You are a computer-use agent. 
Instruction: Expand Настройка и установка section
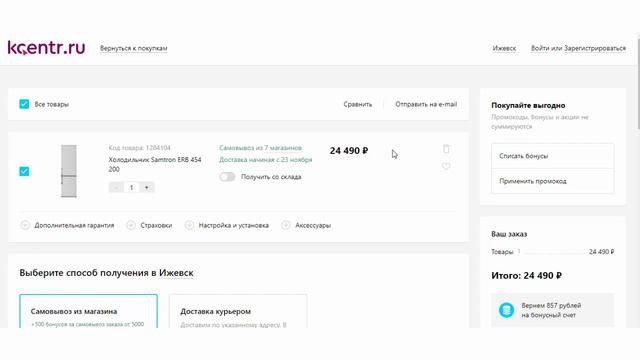click(233, 225)
